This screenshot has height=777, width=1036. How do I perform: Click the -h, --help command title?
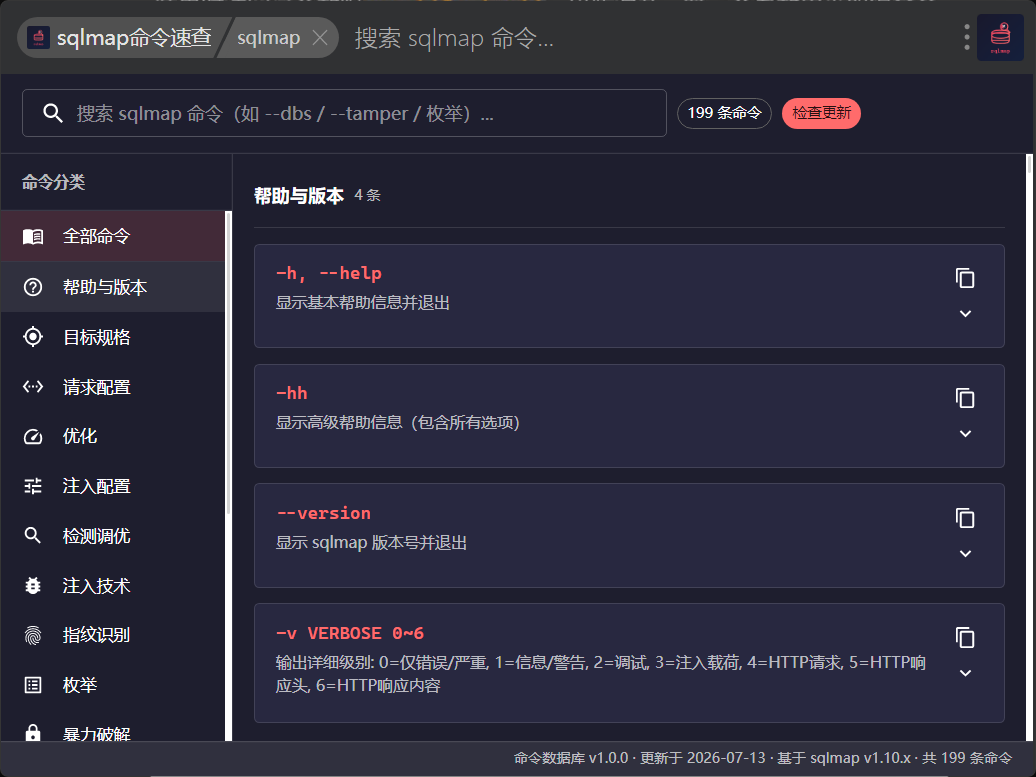[328, 274]
